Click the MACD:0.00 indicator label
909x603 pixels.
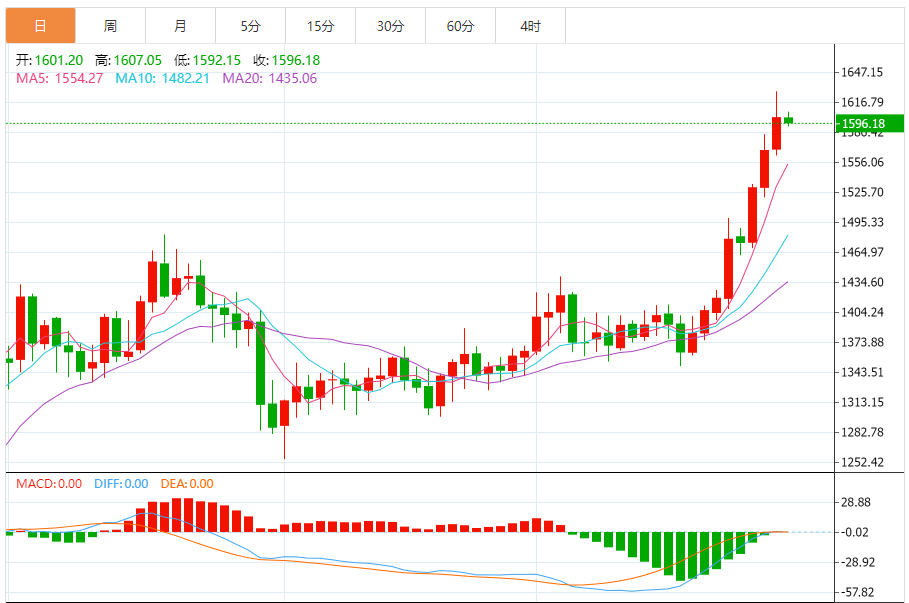[49, 484]
